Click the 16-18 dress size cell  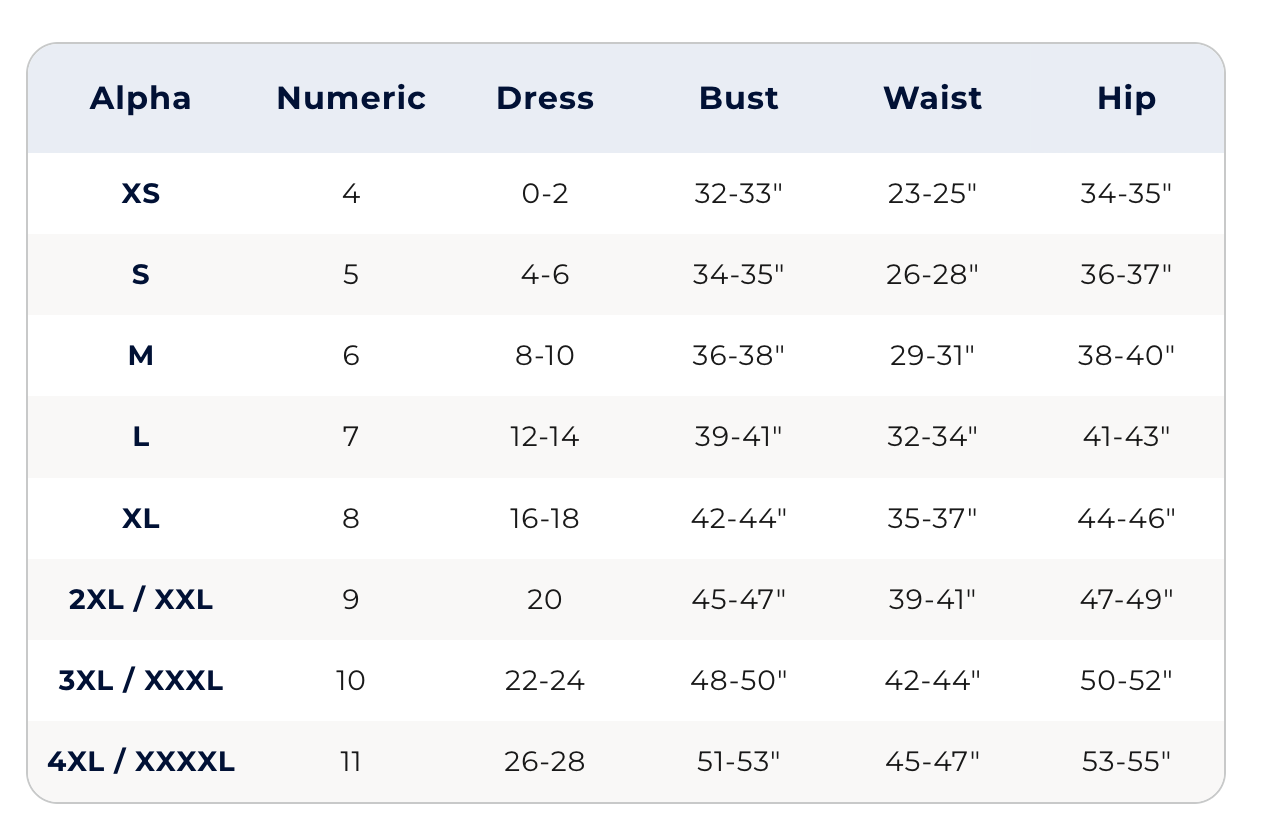click(545, 519)
